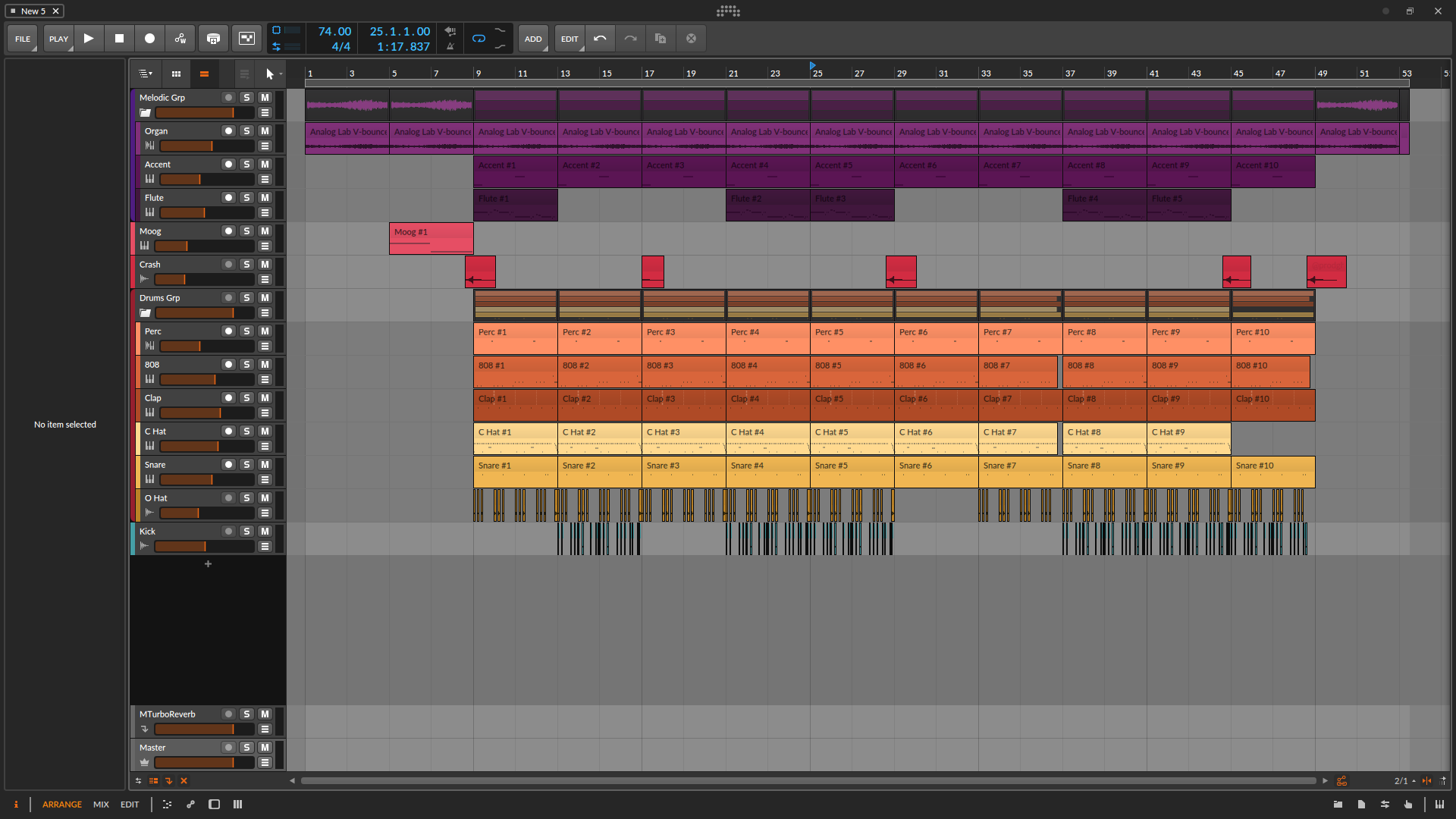Adjust the Kick track volume slider
This screenshot has height=819, width=1456.
pos(204,546)
